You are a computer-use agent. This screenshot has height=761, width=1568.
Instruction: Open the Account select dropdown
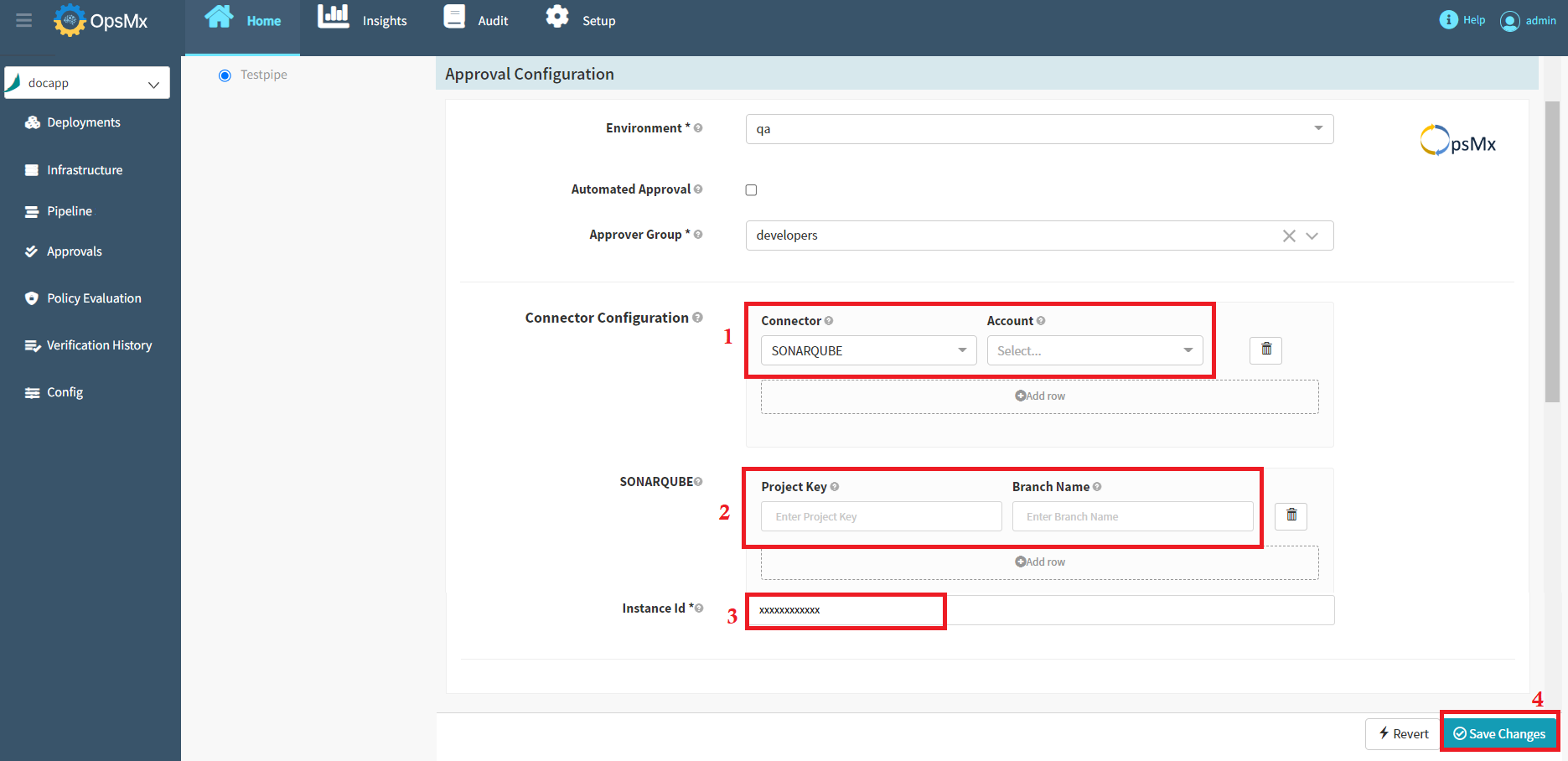[x=1094, y=350]
